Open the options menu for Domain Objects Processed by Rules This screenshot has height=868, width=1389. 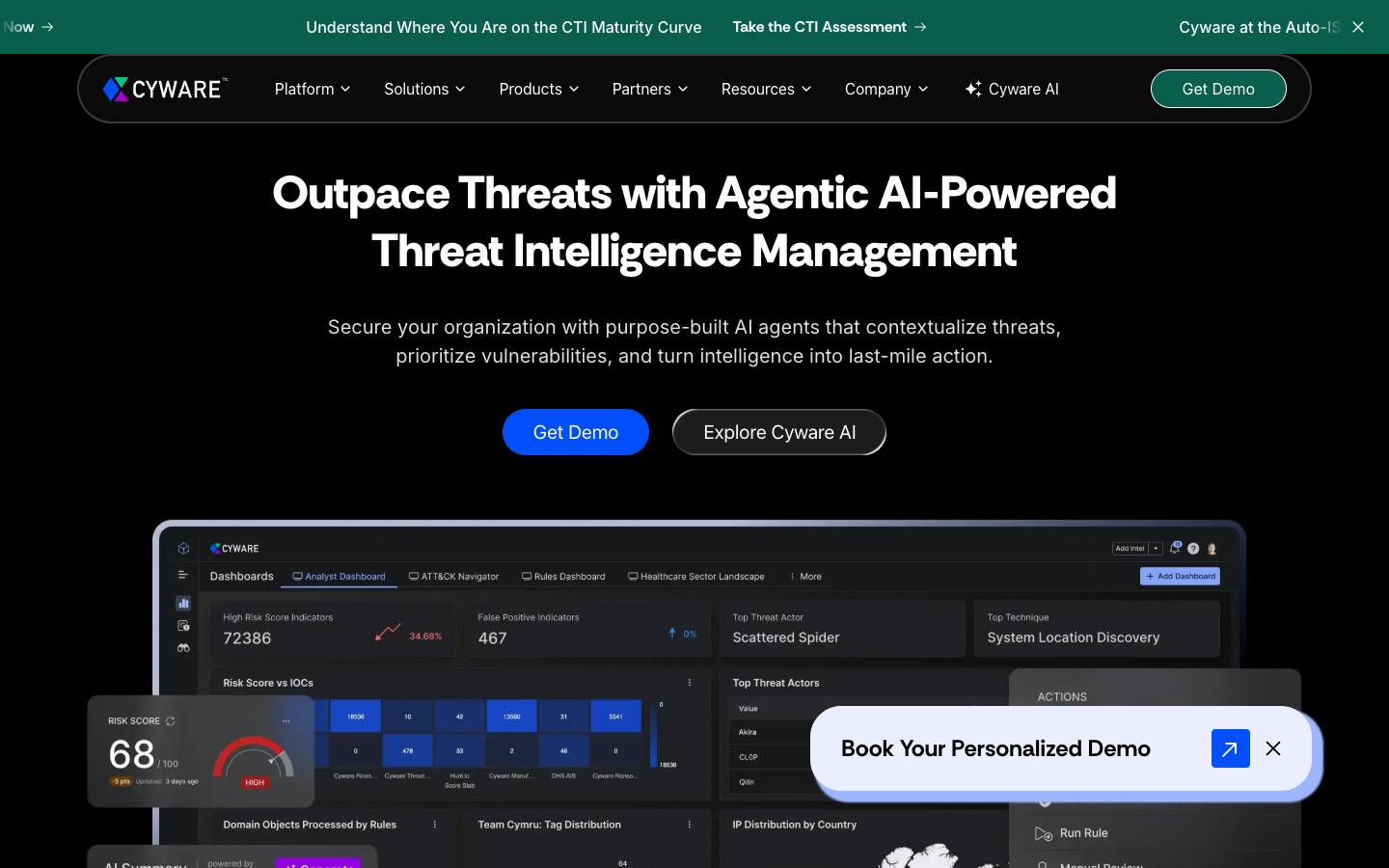coord(434,825)
